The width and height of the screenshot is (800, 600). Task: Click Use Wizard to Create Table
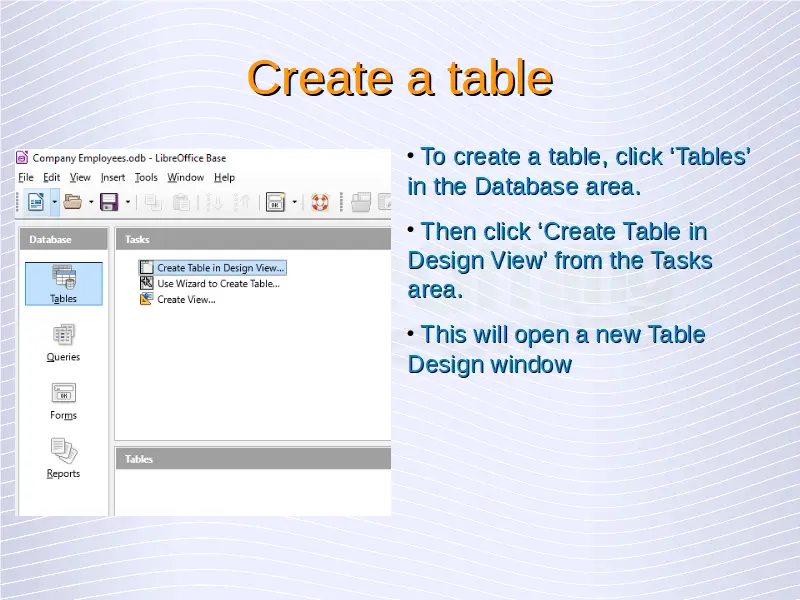click(210, 284)
